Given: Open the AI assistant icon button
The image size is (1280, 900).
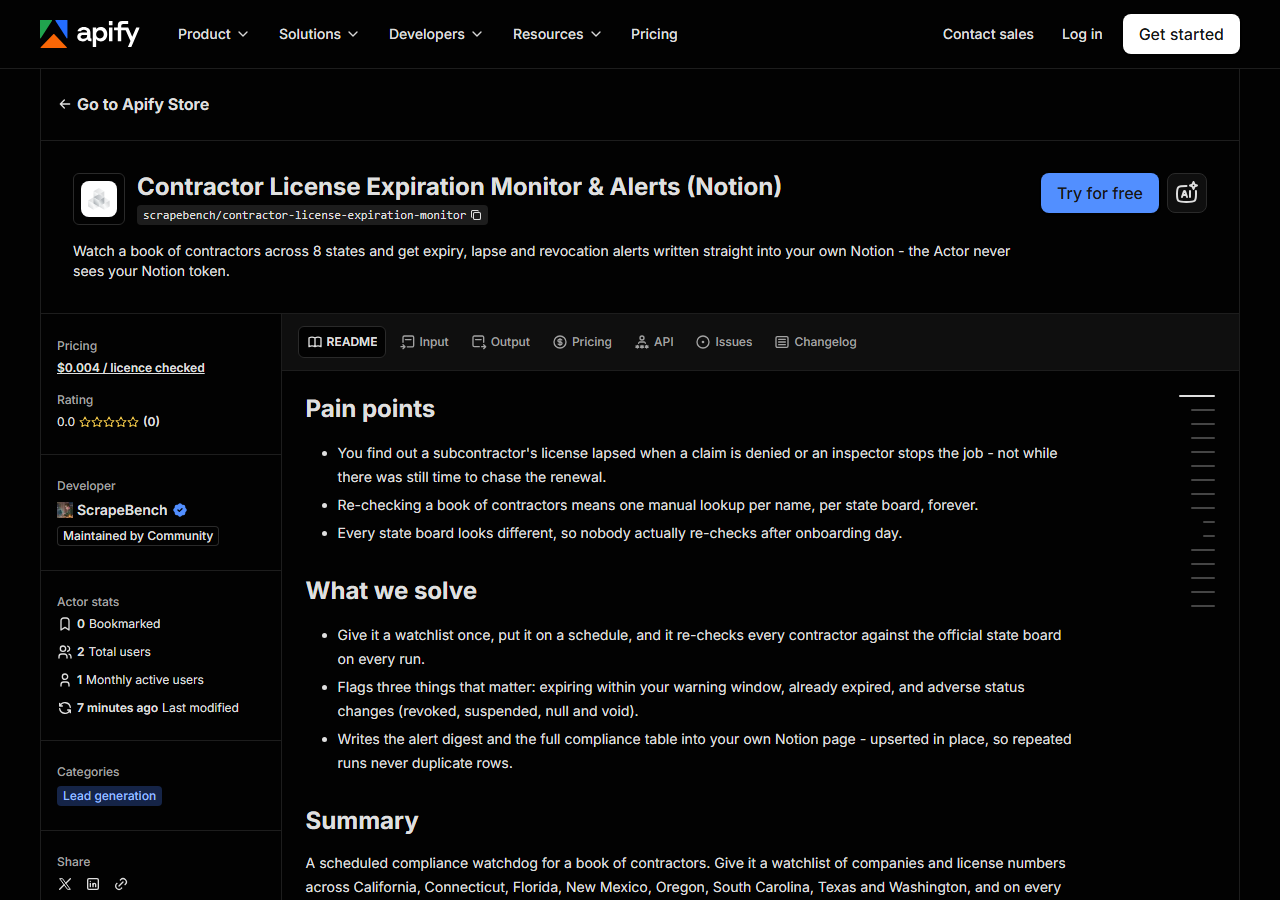Looking at the screenshot, I should pyautogui.click(x=1187, y=193).
